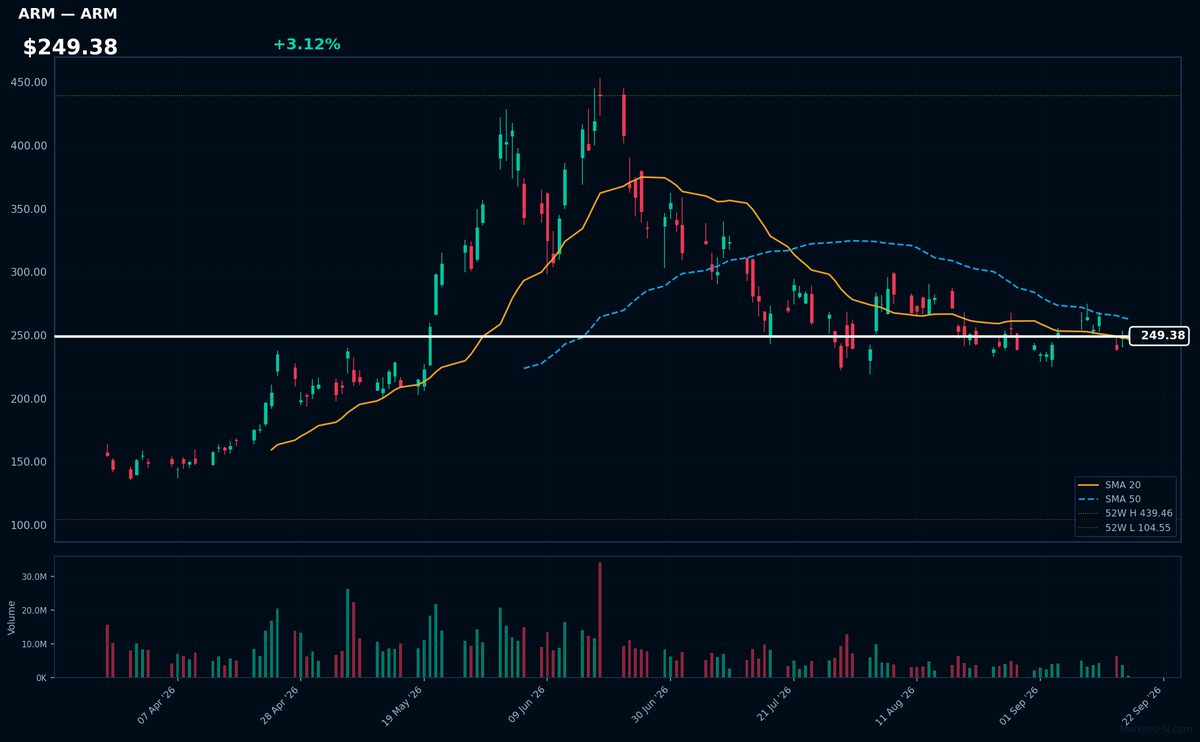The height and width of the screenshot is (742, 1200).
Task: Click the 30.0M volume axis label
Action: [x=34, y=577]
